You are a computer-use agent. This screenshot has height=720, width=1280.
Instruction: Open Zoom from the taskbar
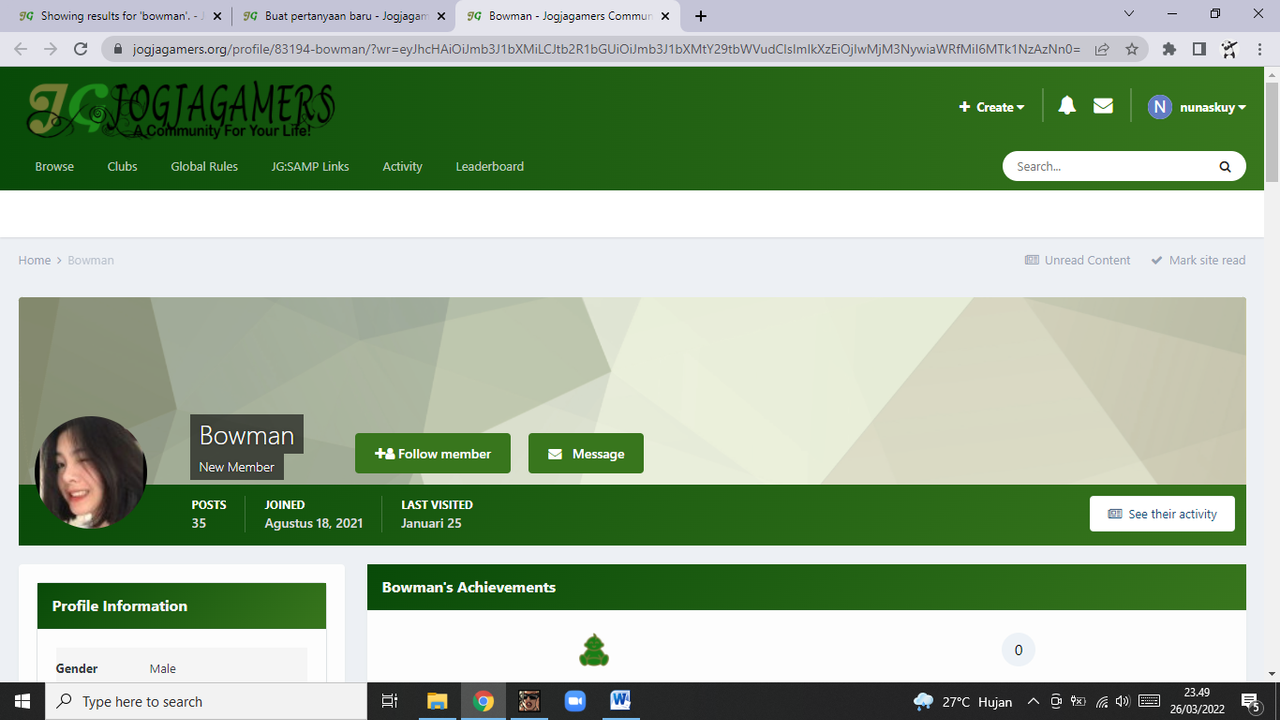tap(575, 701)
